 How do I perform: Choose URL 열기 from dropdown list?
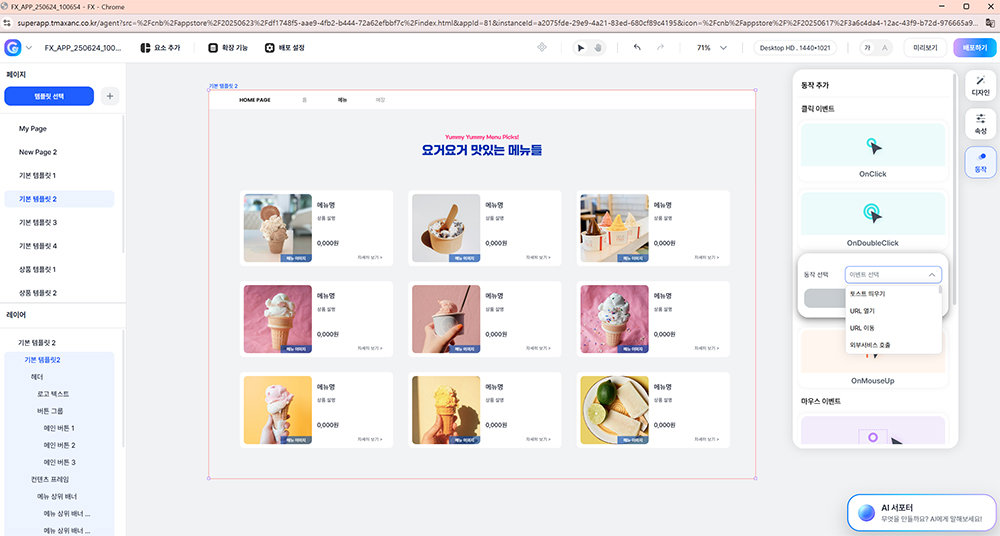[x=862, y=311]
